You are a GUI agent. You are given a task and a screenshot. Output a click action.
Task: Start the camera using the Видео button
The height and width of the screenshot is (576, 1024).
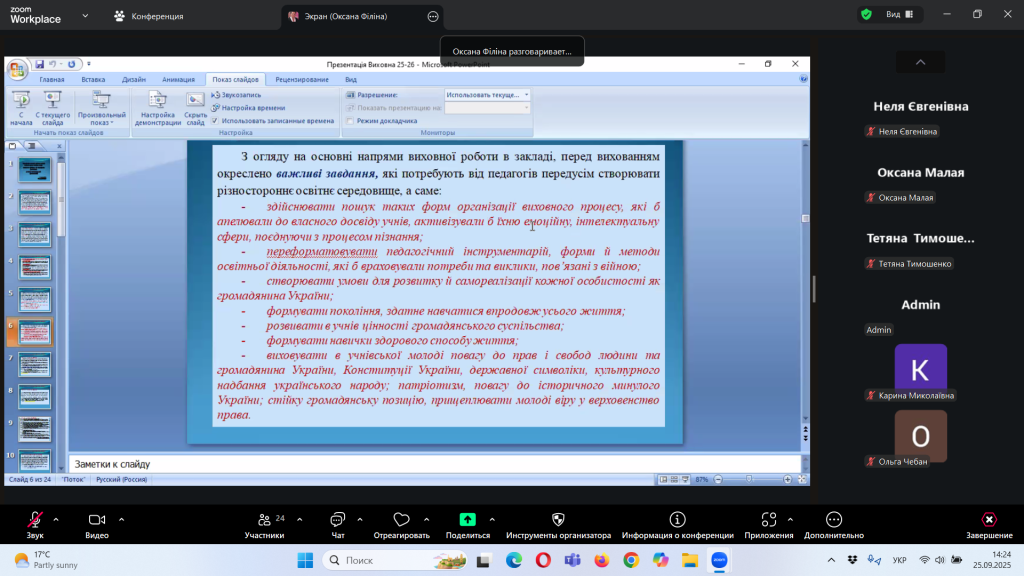click(97, 520)
